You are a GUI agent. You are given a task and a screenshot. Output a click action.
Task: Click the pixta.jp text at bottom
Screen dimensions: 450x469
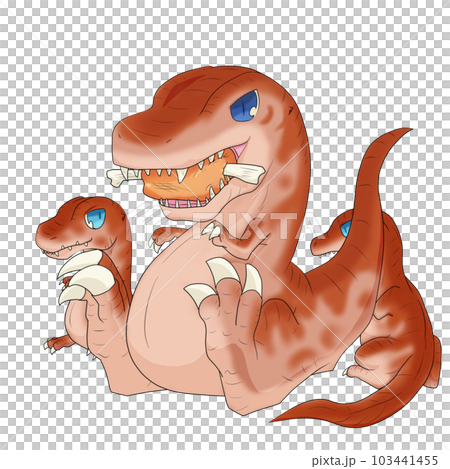pos(334,461)
